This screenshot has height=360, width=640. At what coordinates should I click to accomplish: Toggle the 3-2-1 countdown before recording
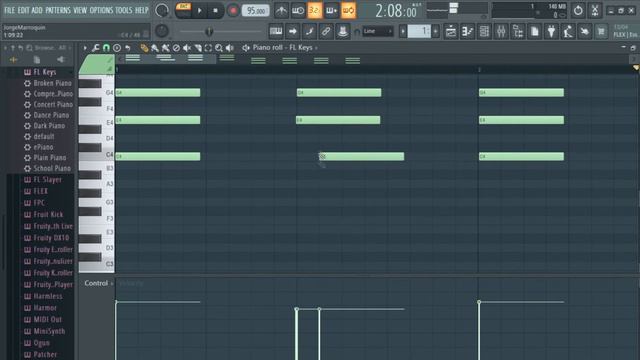pos(315,11)
